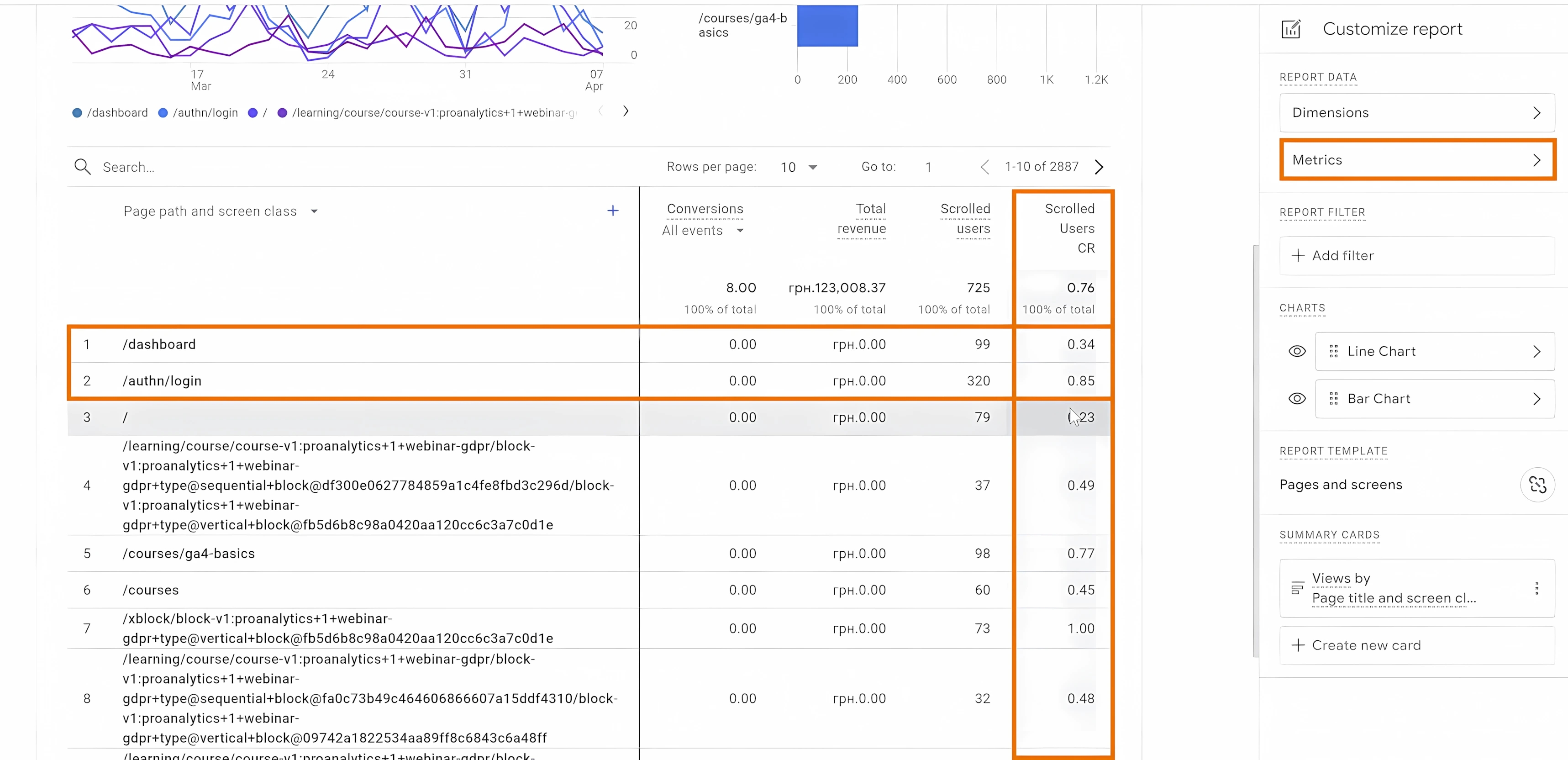Open Rows per page dropdown
1568x760 pixels.
799,168
